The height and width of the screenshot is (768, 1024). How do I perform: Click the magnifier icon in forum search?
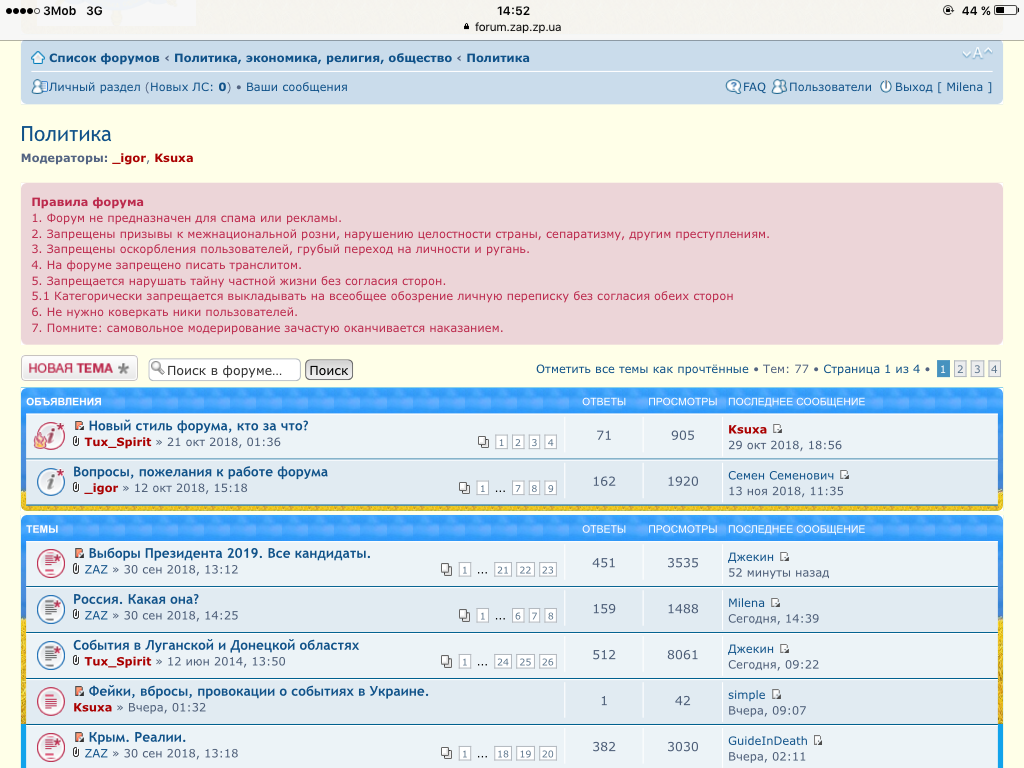point(157,370)
